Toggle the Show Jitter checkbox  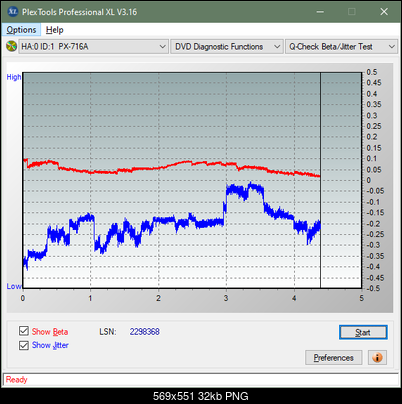coord(24,345)
